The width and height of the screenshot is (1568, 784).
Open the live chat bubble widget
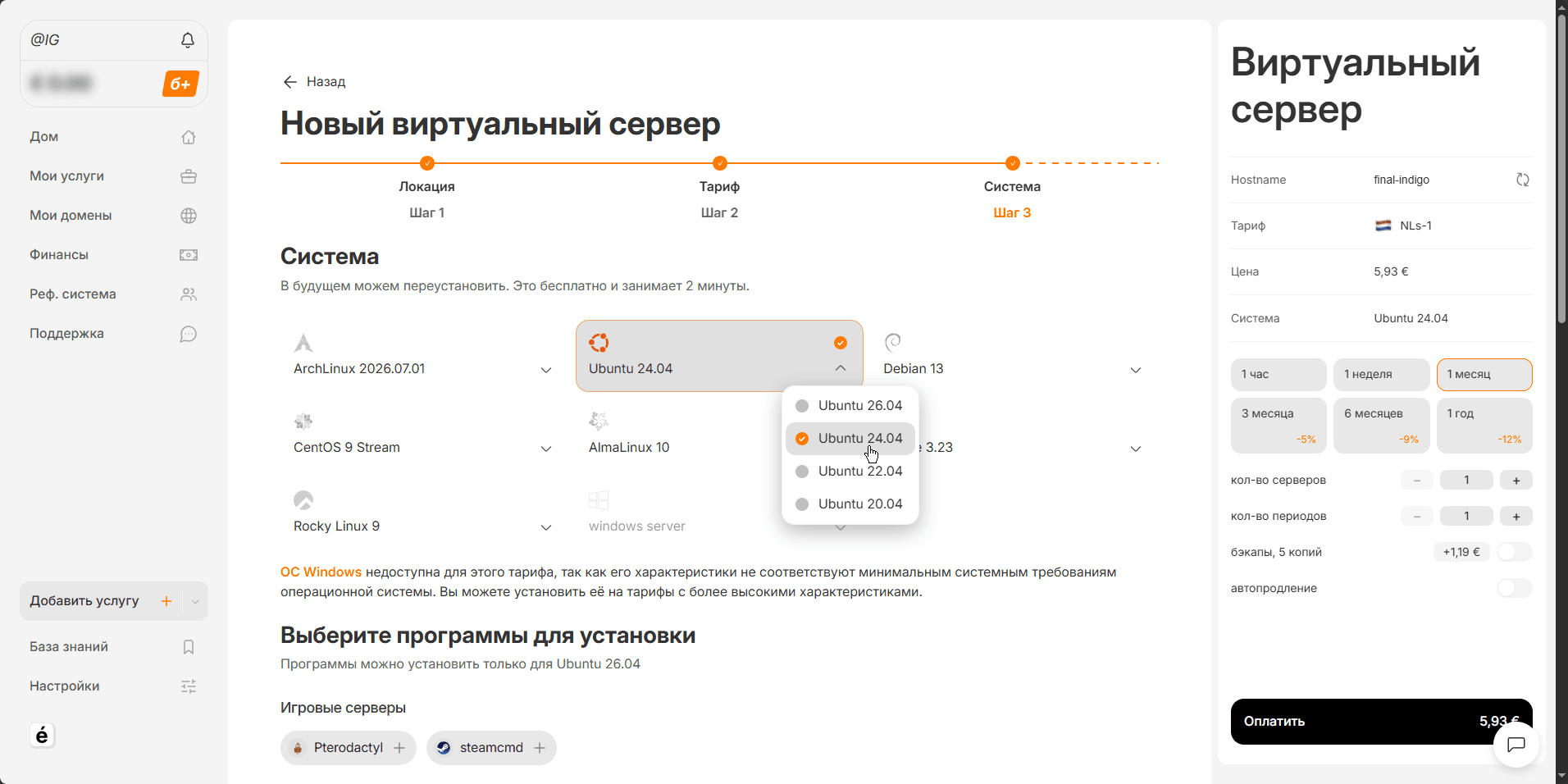[x=1516, y=745]
